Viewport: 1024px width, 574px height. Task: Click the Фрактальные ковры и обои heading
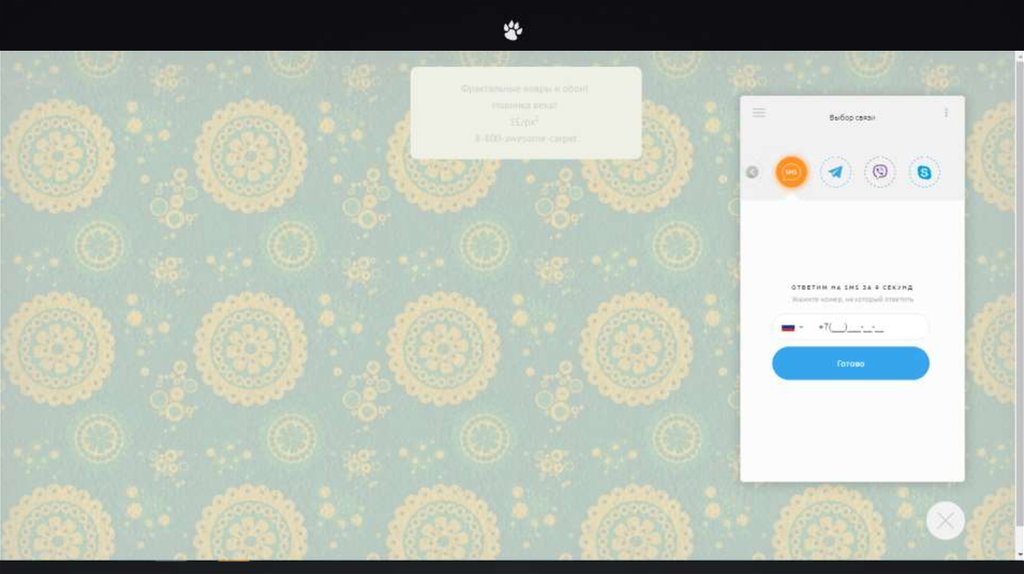click(525, 89)
